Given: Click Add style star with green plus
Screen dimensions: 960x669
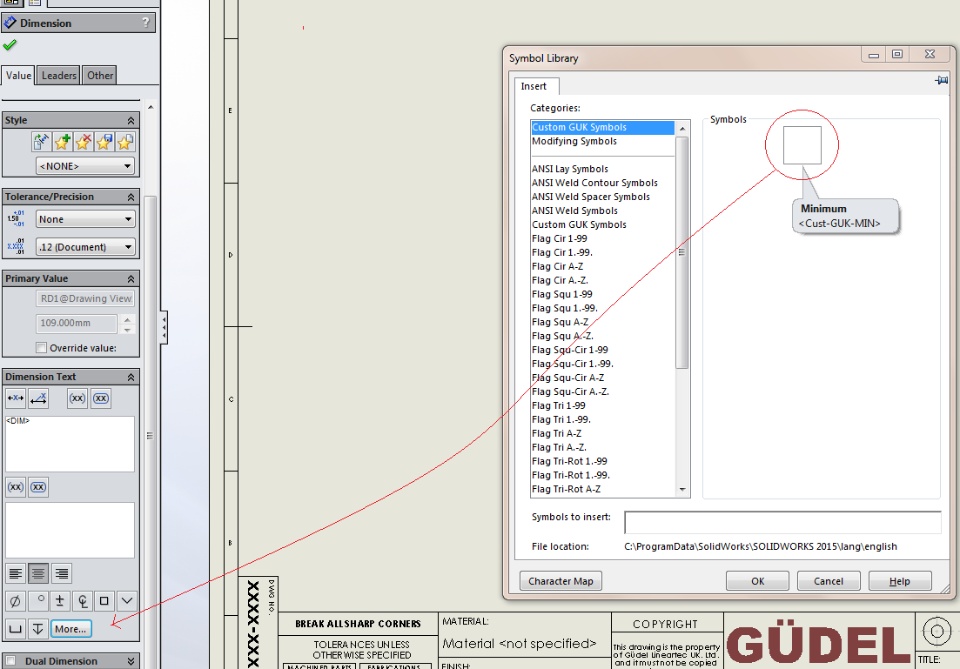Looking at the screenshot, I should 62,142.
